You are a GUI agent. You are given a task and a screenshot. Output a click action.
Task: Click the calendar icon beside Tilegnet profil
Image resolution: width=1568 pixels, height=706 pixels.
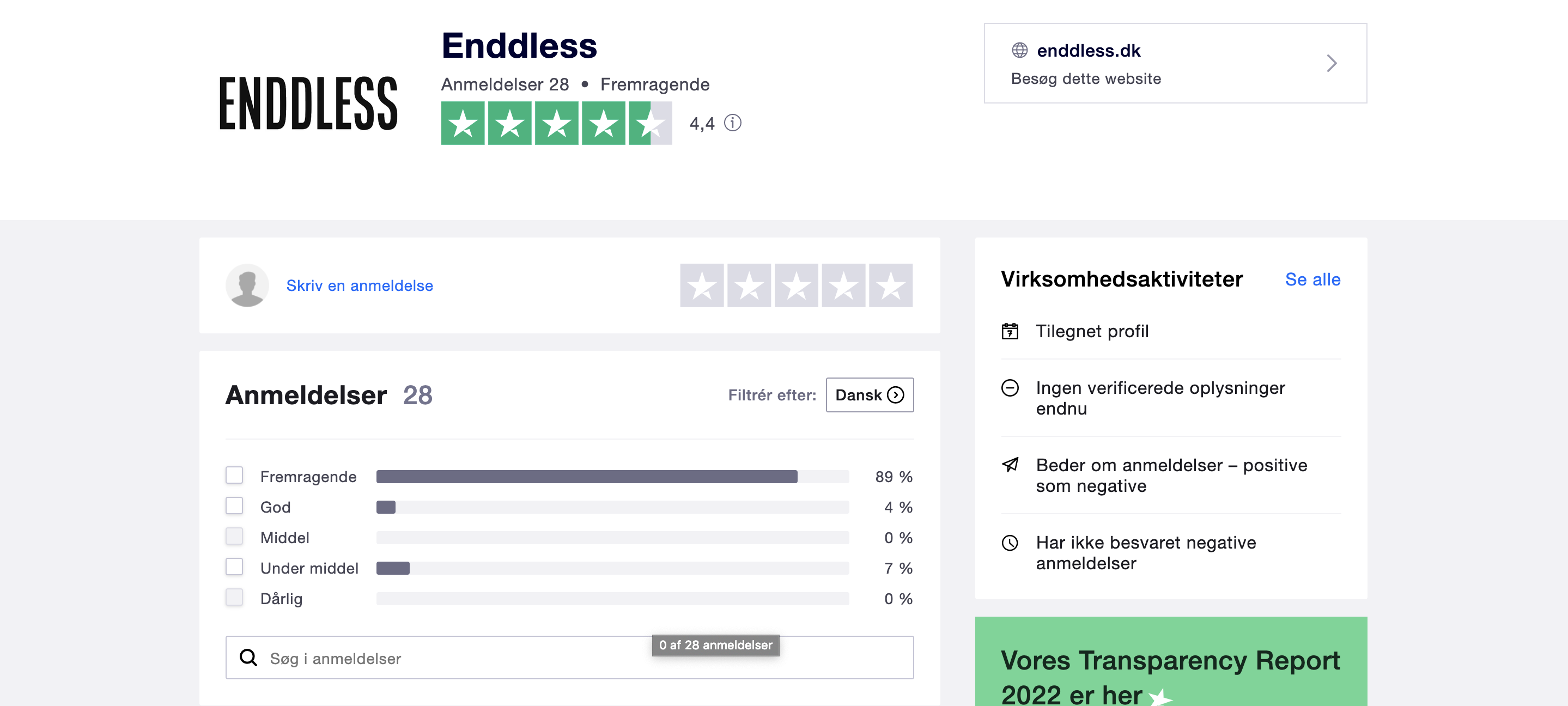click(1010, 331)
